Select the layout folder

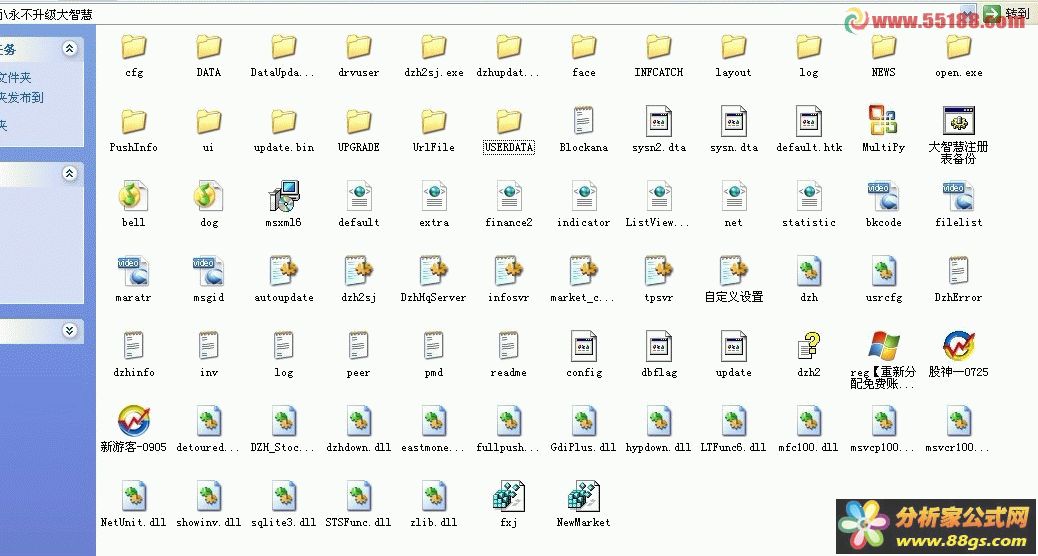(x=733, y=56)
